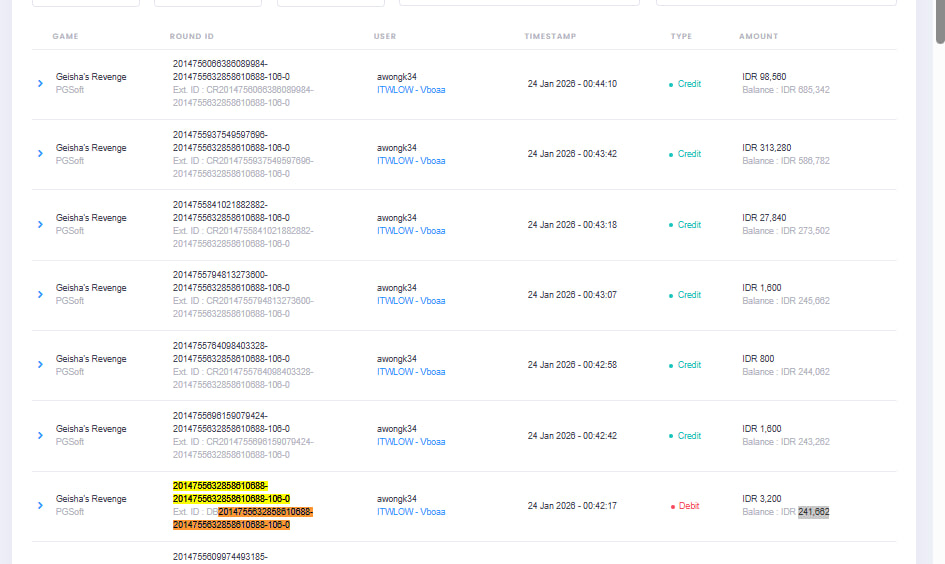Screen dimensions: 945x564
Task: Click the AMOUNT column header
Action: coord(758,36)
